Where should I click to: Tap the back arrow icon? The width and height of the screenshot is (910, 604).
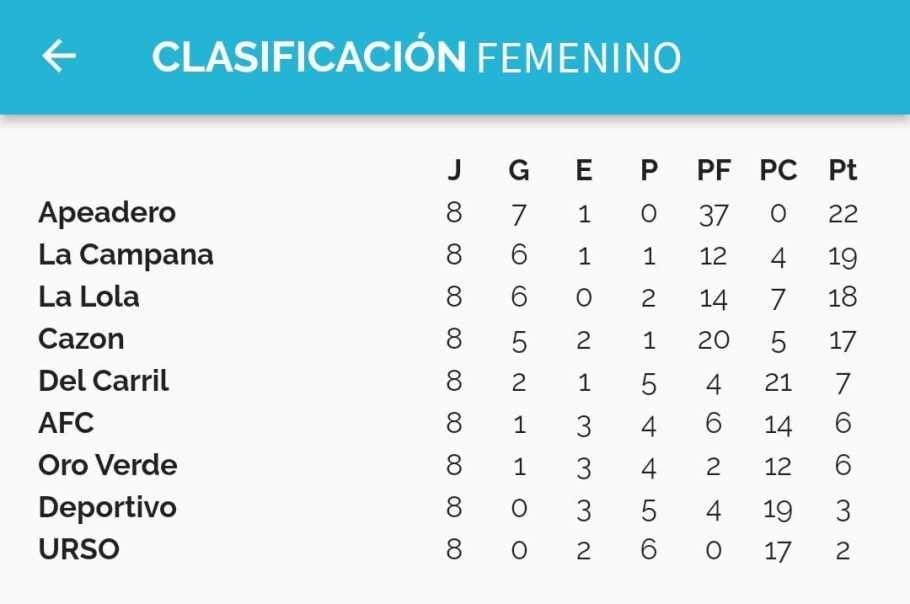point(59,56)
